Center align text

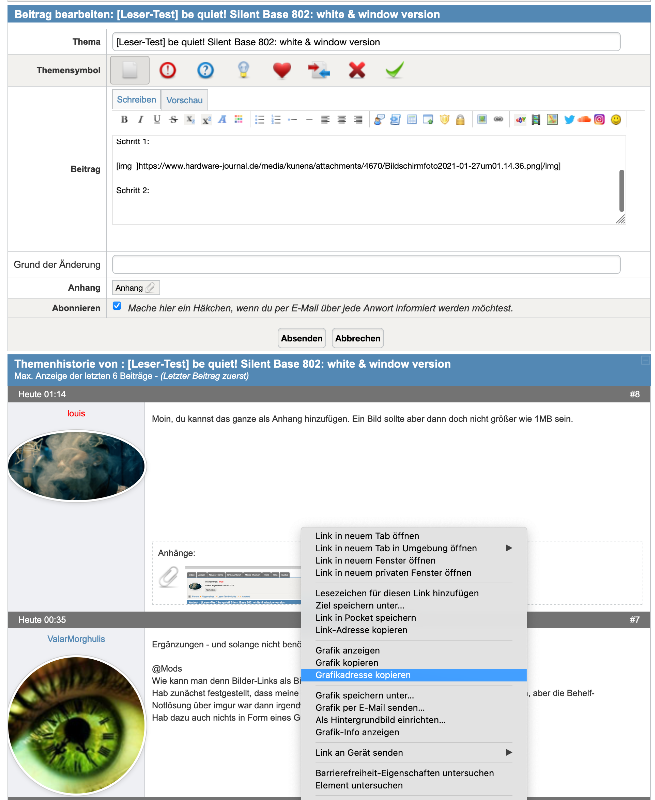(341, 119)
